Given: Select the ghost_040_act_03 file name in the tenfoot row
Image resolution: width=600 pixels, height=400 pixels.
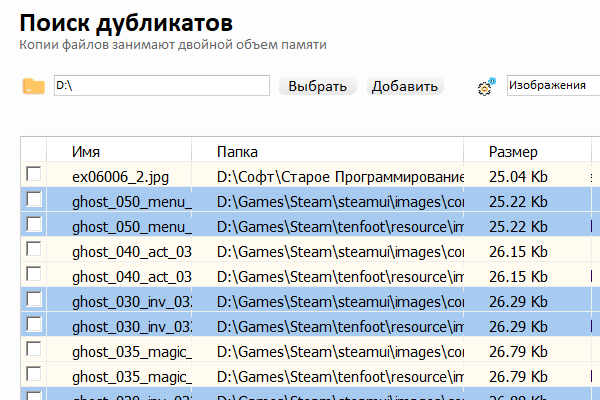Looking at the screenshot, I should (x=131, y=277).
